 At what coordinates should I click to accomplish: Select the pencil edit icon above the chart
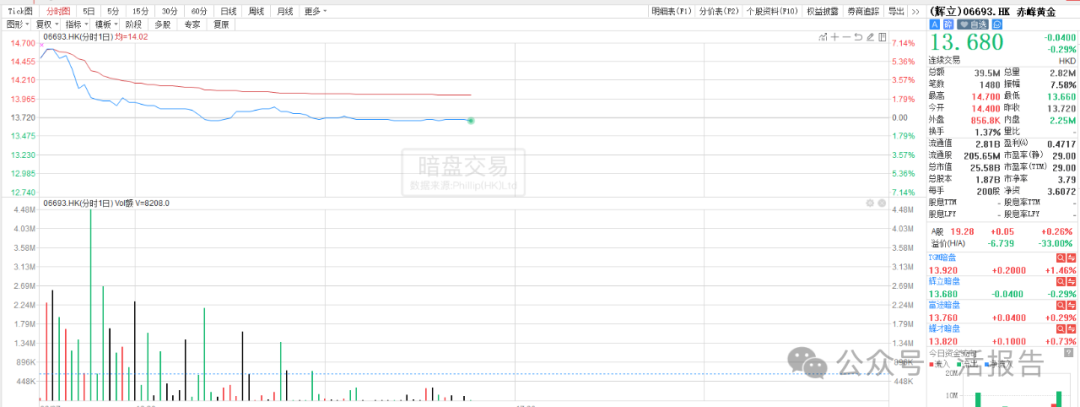[x=871, y=37]
